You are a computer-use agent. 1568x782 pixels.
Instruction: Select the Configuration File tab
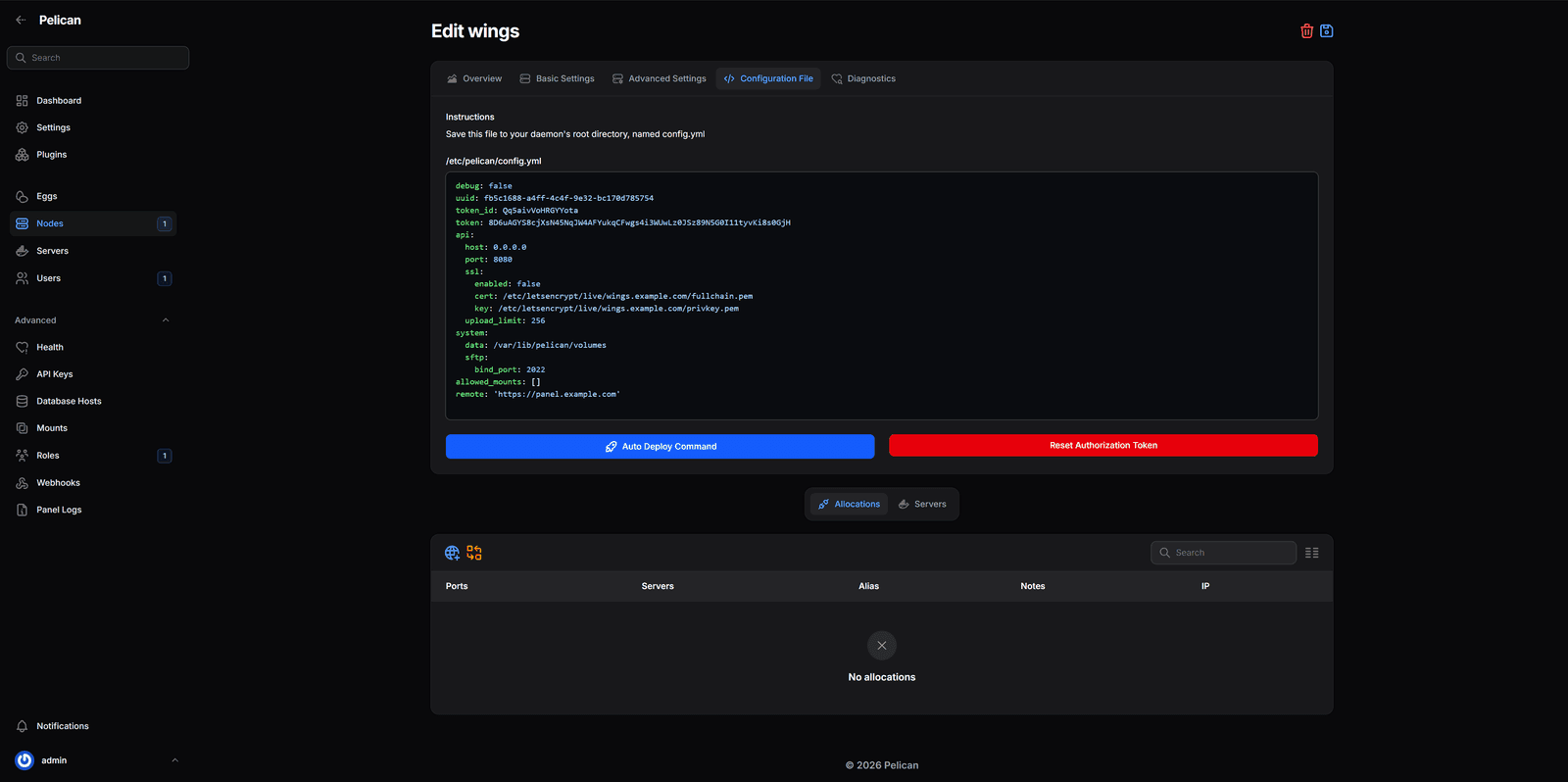pos(768,78)
